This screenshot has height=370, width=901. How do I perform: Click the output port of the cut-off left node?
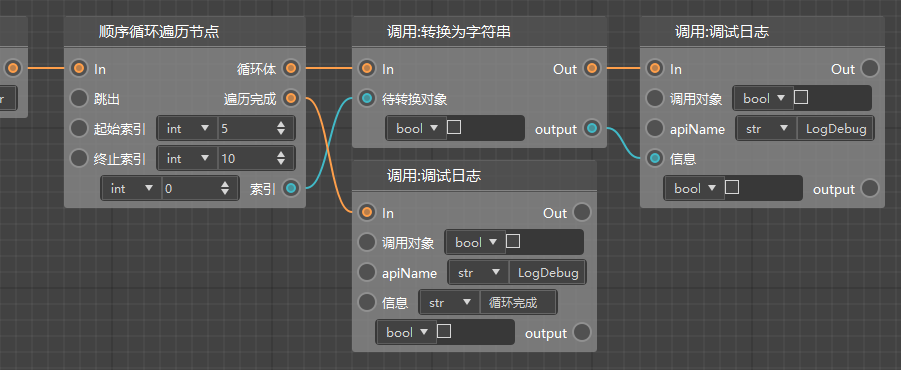point(13,69)
